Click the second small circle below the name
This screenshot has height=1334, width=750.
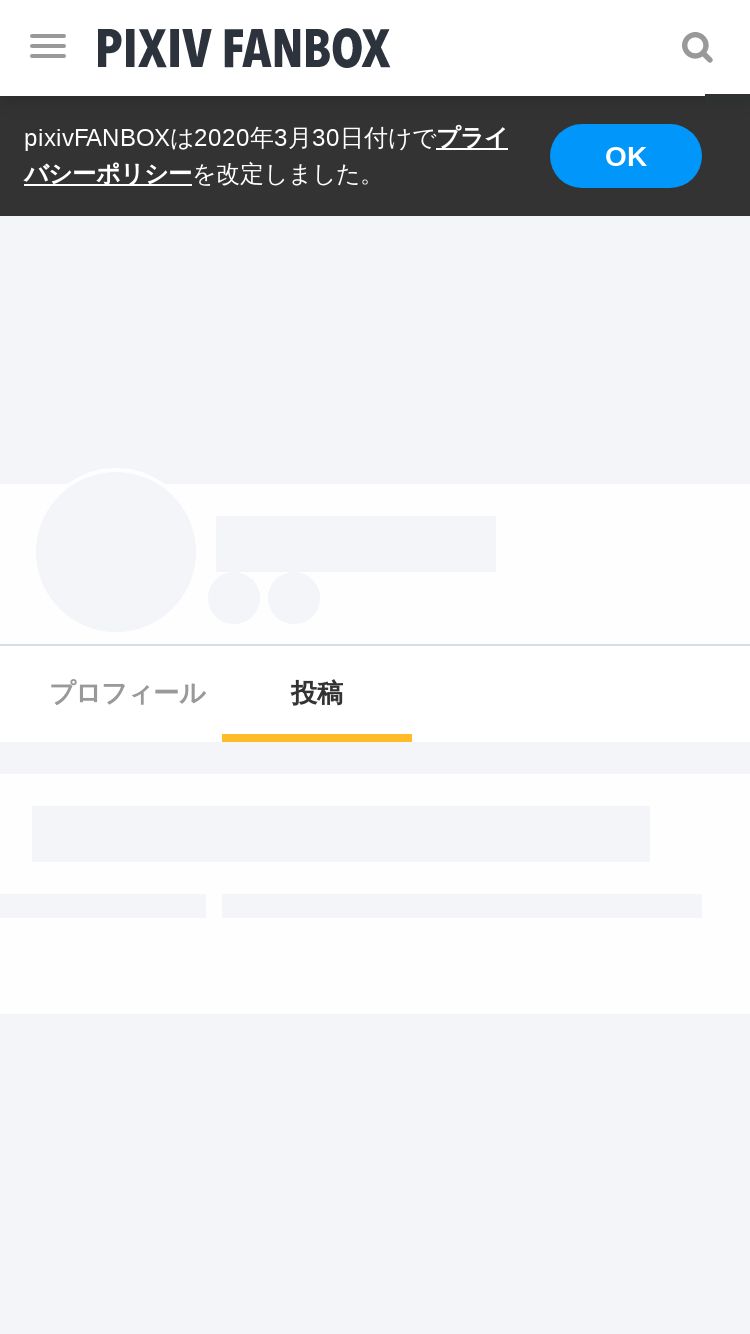[294, 598]
